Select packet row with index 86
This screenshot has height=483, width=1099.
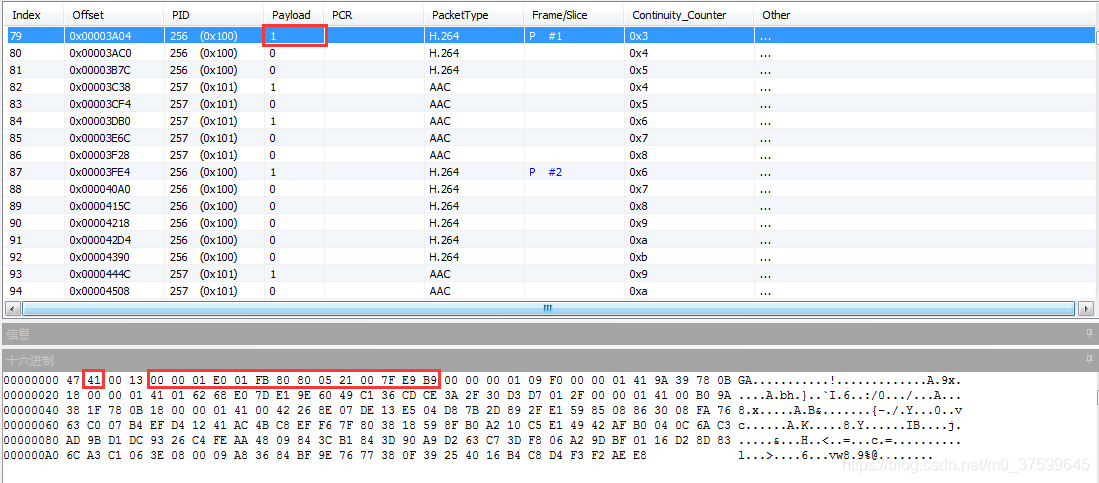click(x=551, y=155)
